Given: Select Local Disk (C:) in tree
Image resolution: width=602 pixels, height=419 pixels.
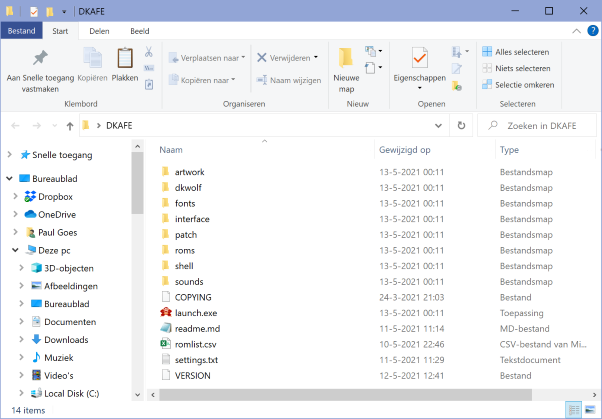Looking at the screenshot, I should [71, 393].
